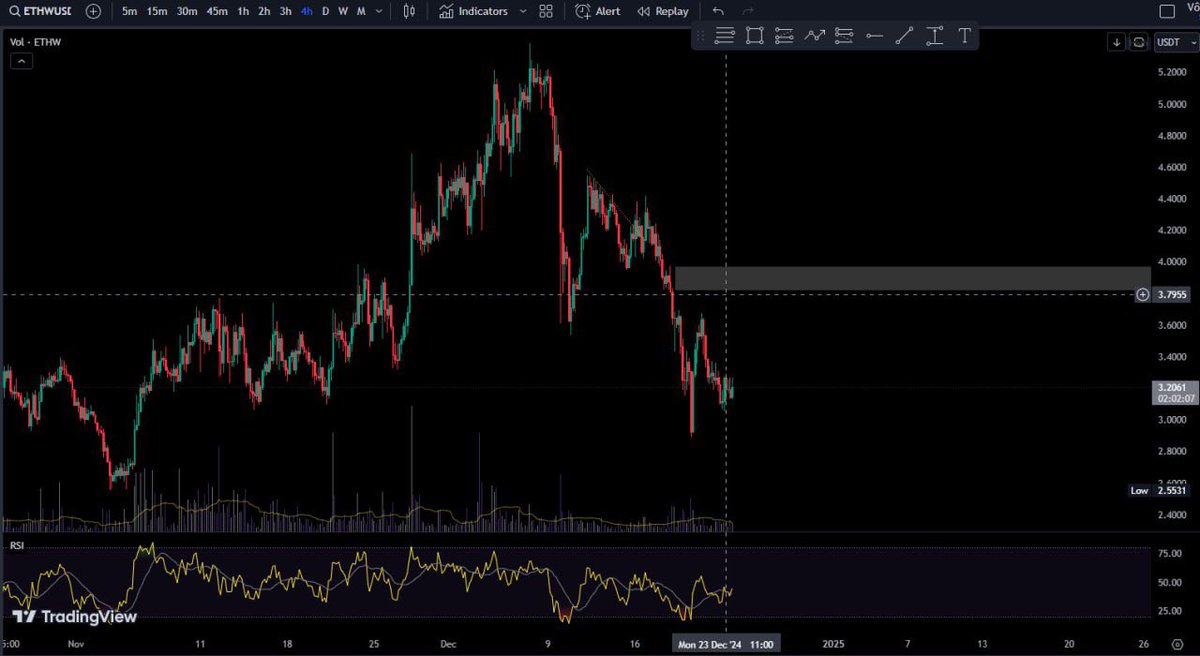Open indicator templates grid icon
This screenshot has width=1200, height=656.
pyautogui.click(x=546, y=11)
